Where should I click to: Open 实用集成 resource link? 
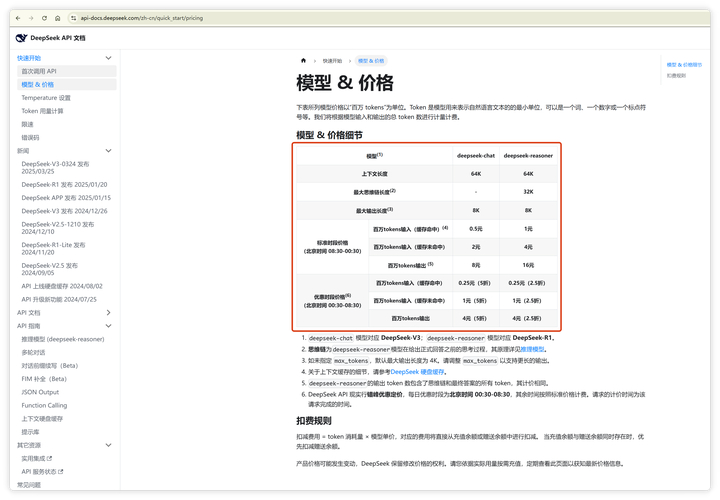(x=33, y=459)
